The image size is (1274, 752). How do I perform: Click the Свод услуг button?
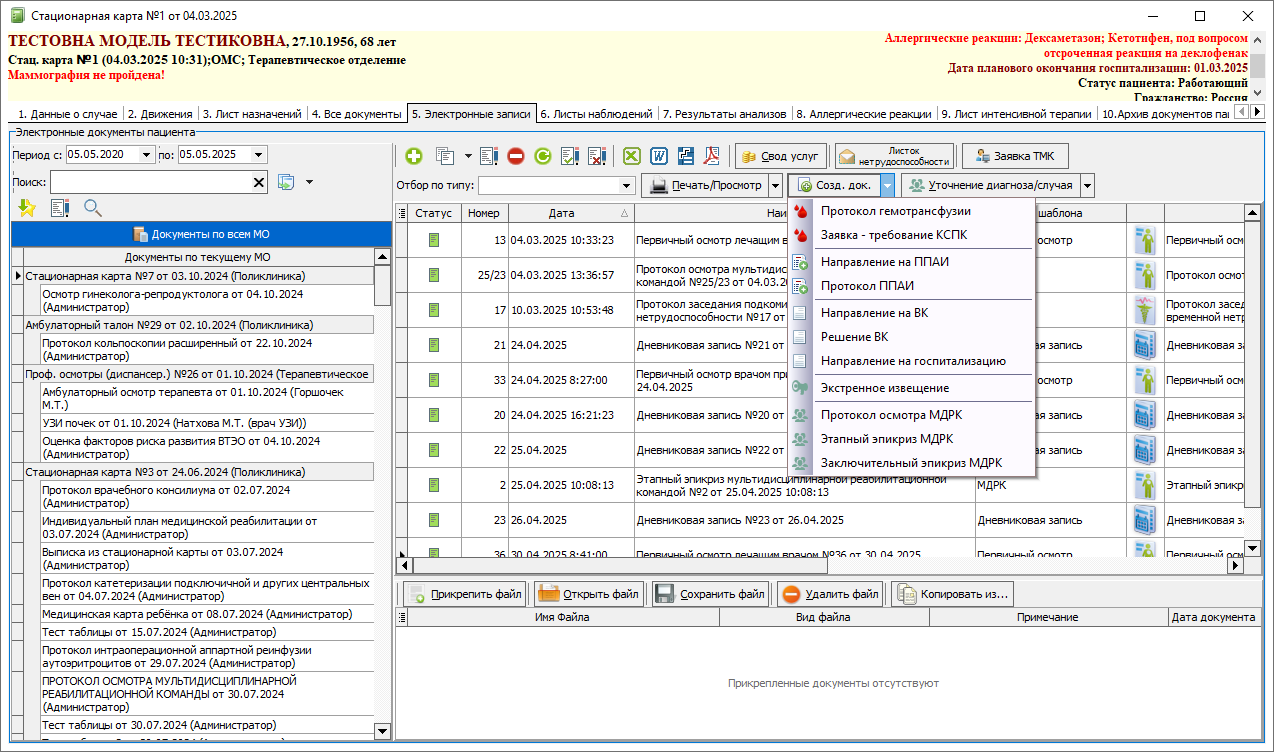tap(780, 156)
